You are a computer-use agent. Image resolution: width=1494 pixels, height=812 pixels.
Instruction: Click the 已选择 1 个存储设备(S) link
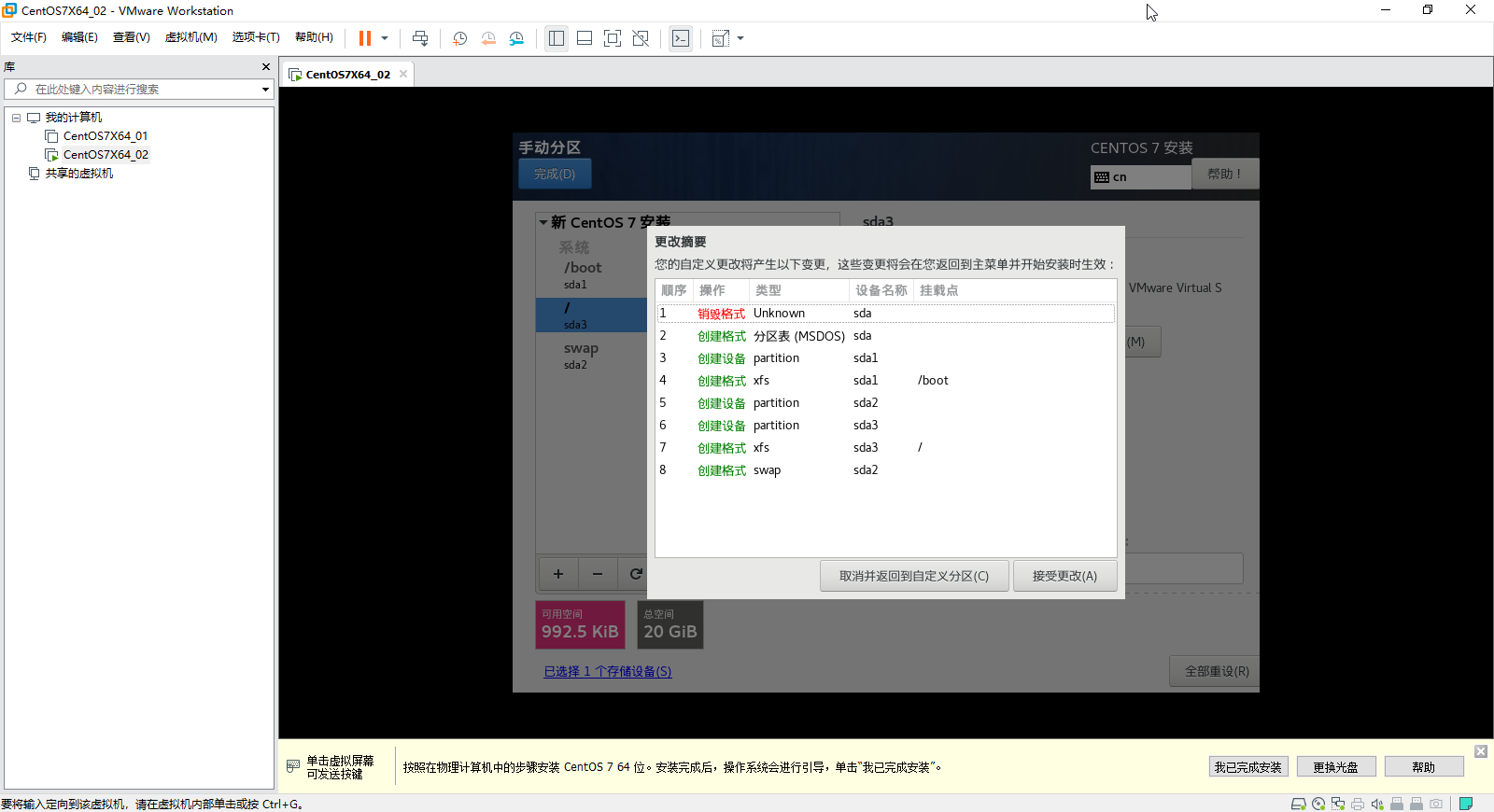click(x=608, y=671)
